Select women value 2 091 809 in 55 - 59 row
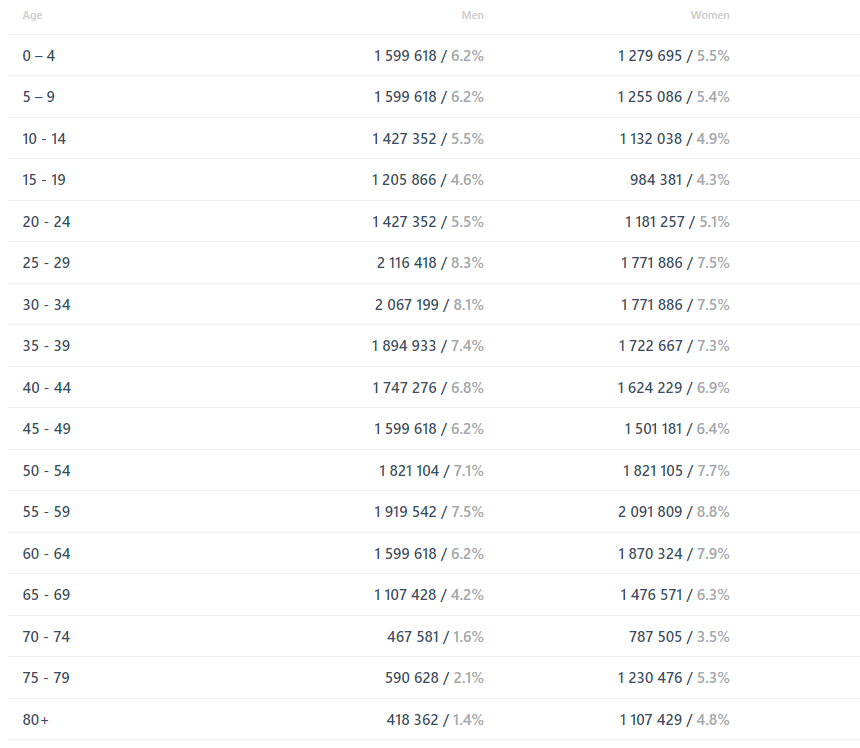The image size is (860, 748). pyautogui.click(x=650, y=512)
